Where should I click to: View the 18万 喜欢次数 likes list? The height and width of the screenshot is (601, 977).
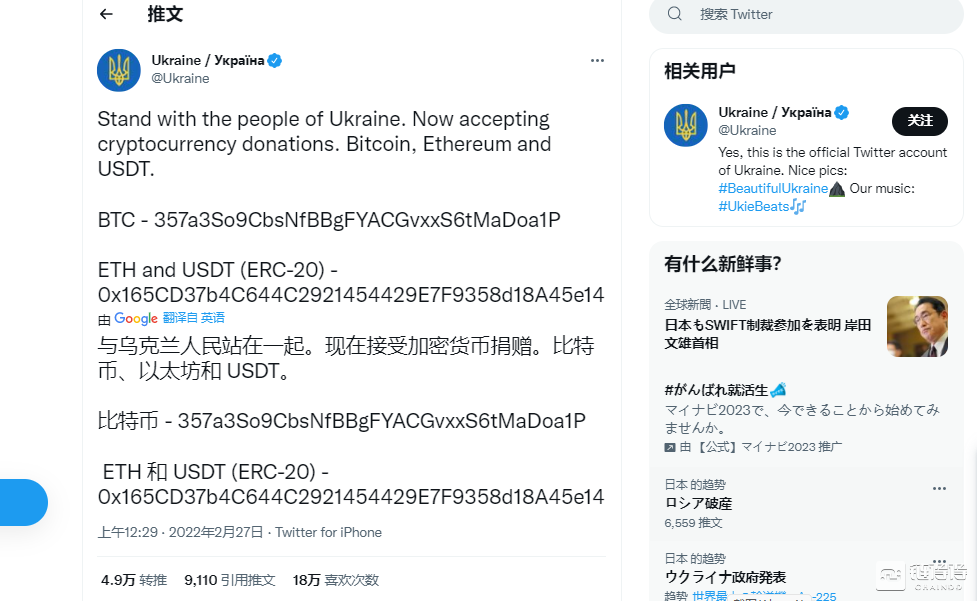tap(335, 580)
